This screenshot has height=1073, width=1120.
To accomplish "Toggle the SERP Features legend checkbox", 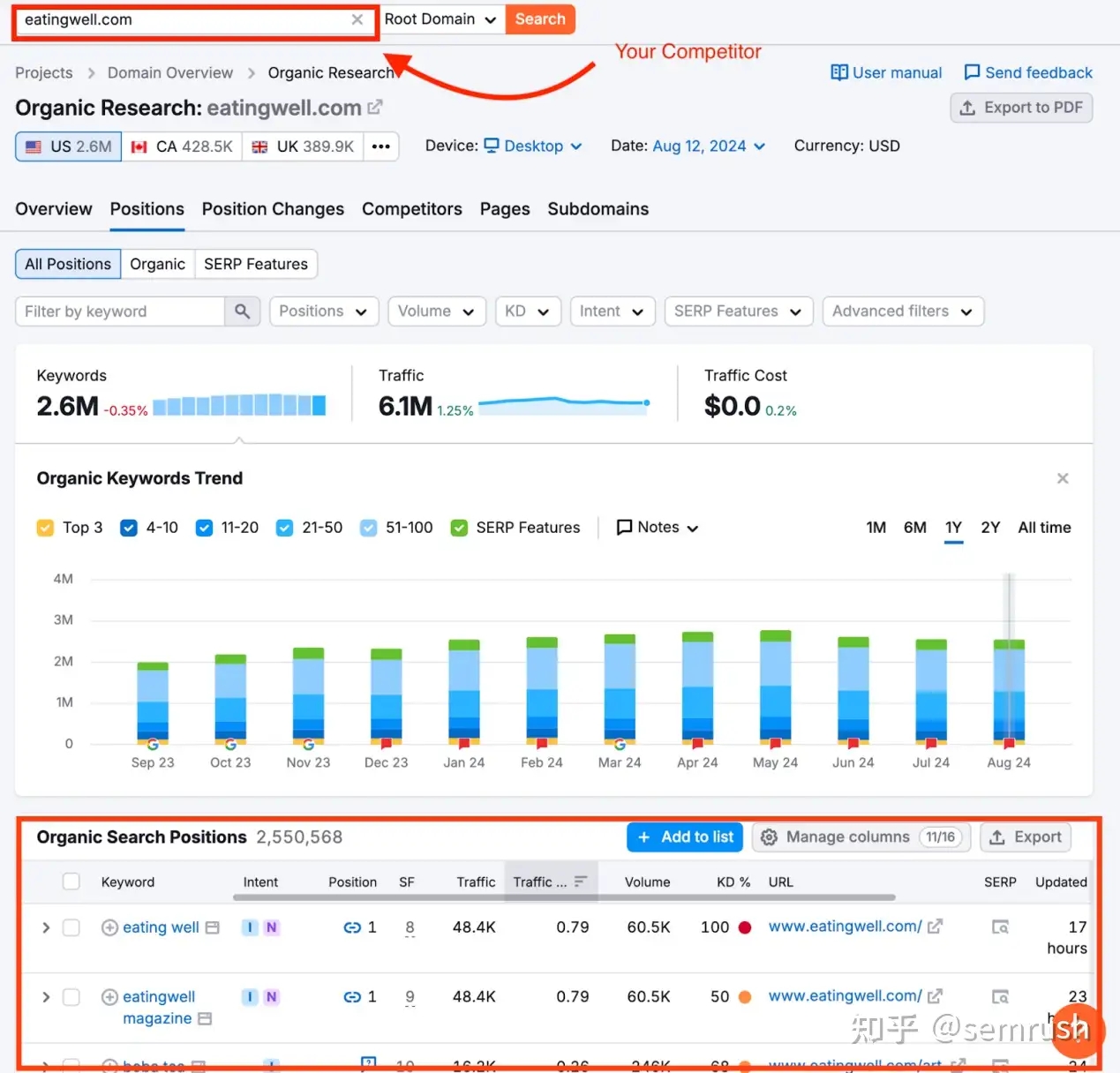I will coord(459,528).
